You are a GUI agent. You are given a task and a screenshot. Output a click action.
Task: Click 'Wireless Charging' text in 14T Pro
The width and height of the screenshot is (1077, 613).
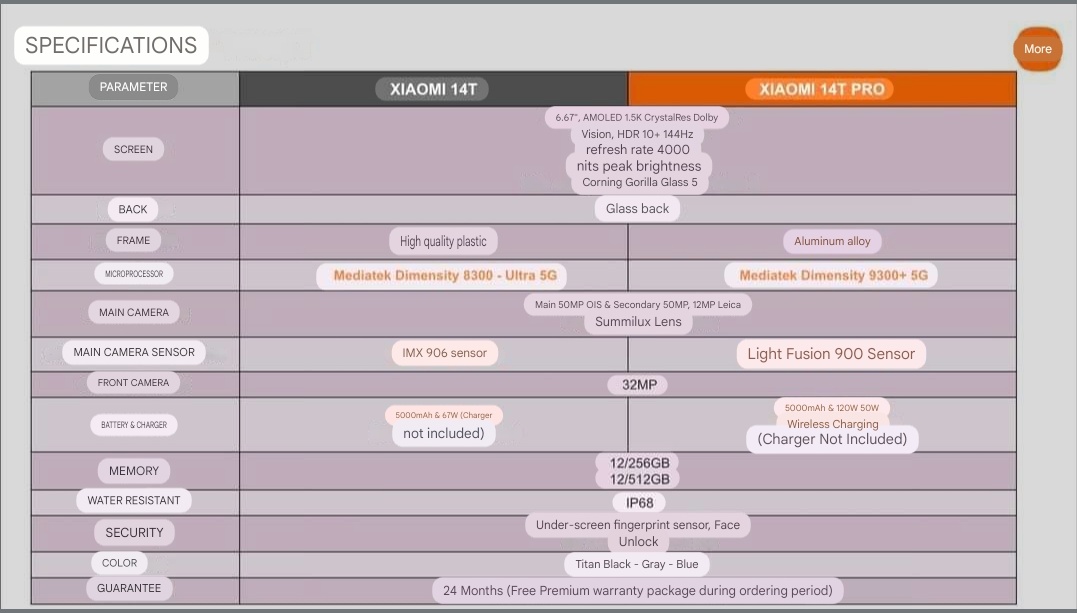tap(832, 424)
